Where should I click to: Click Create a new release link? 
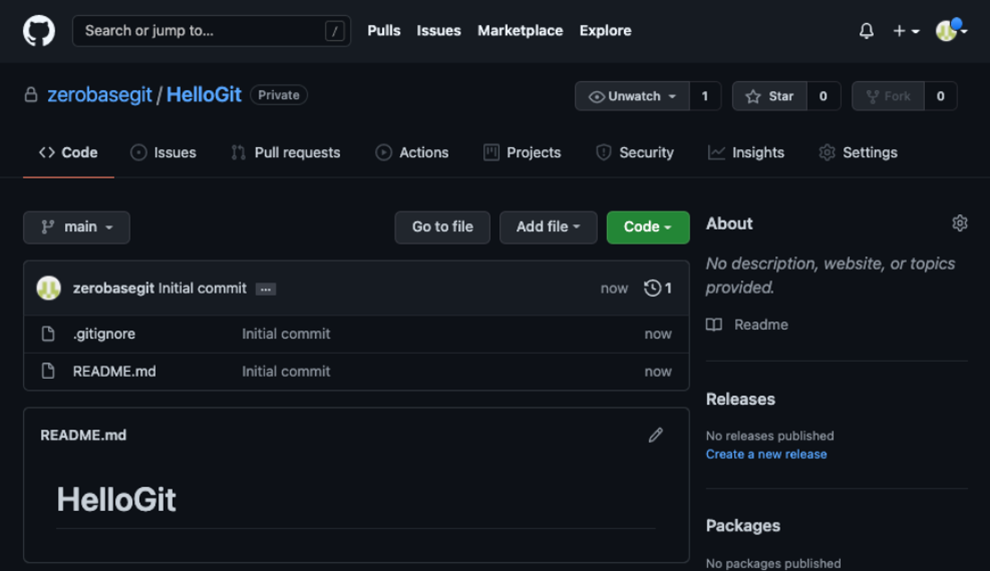point(766,454)
